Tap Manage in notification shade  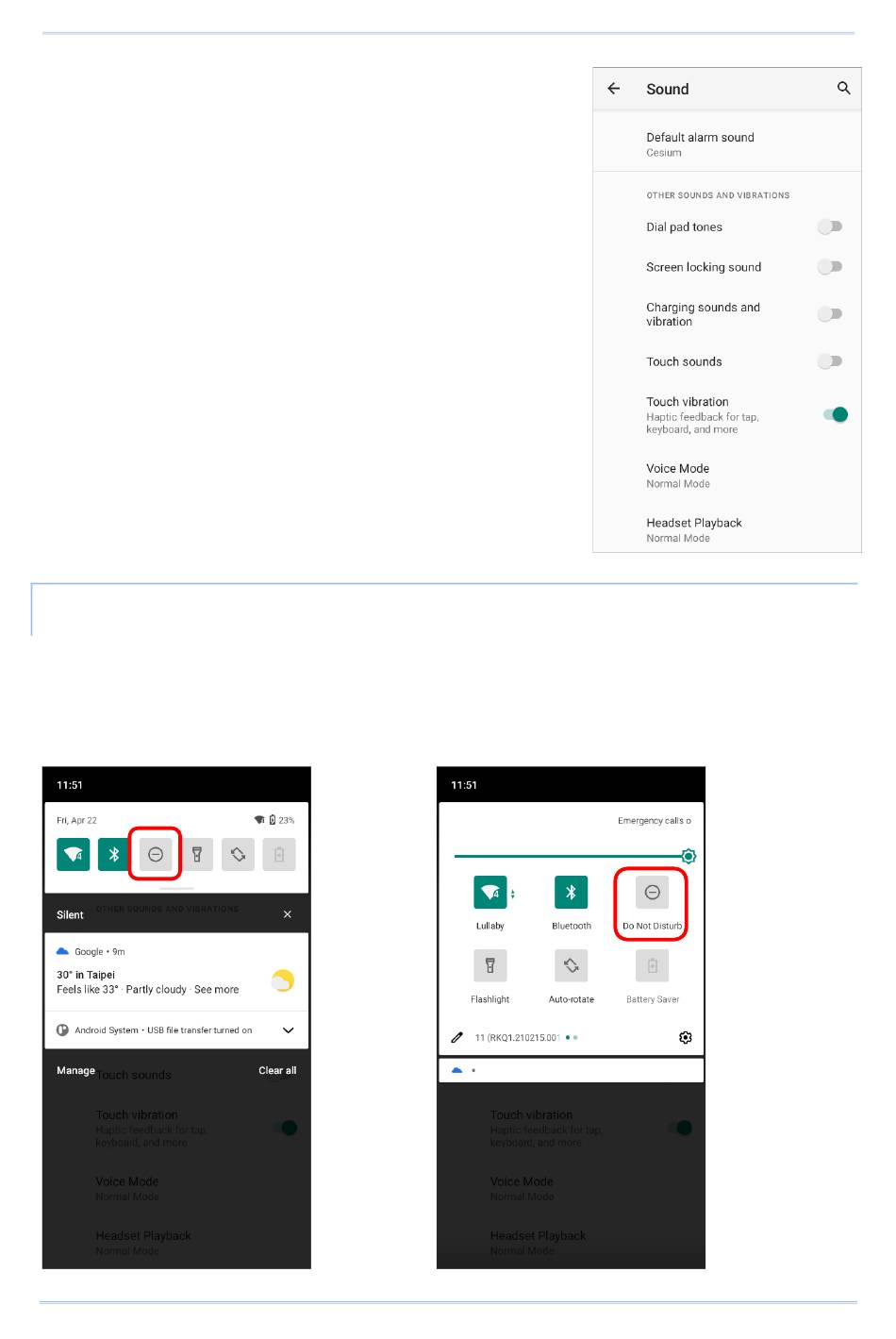75,1070
